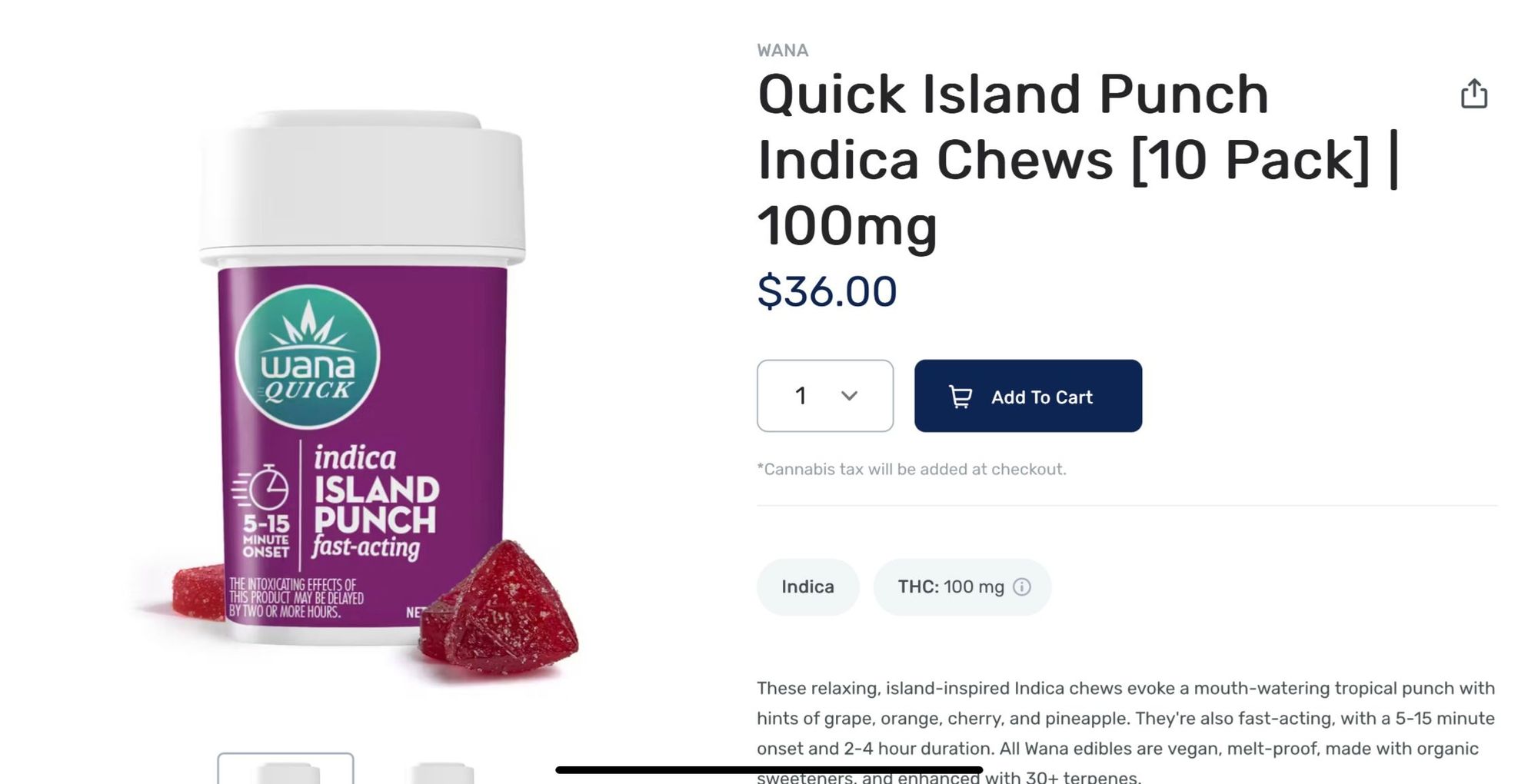Click the share icon beside product title
Viewport: 1538px width, 784px height.
1473,94
